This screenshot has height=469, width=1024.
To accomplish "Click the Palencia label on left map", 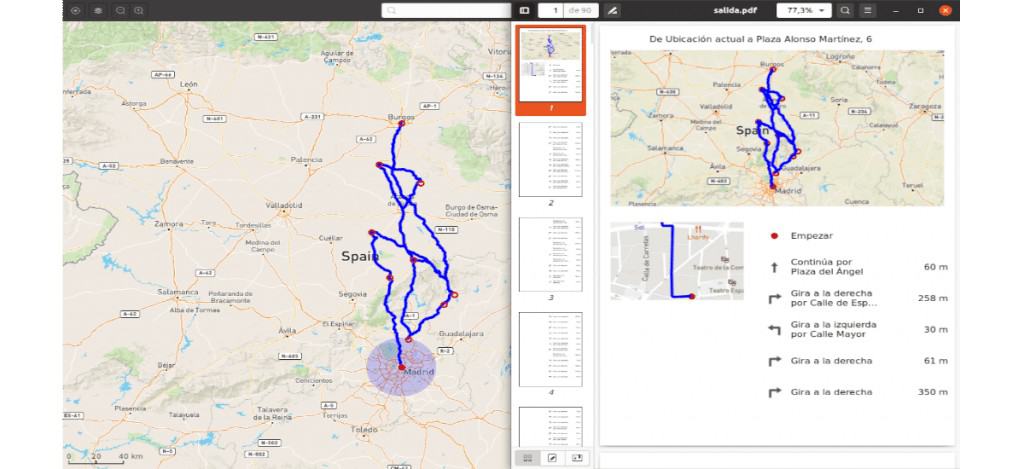I will click(306, 159).
